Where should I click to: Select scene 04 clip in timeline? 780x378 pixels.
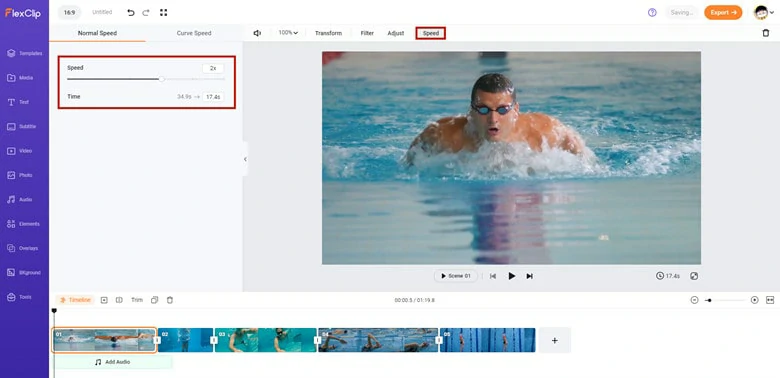pos(378,340)
